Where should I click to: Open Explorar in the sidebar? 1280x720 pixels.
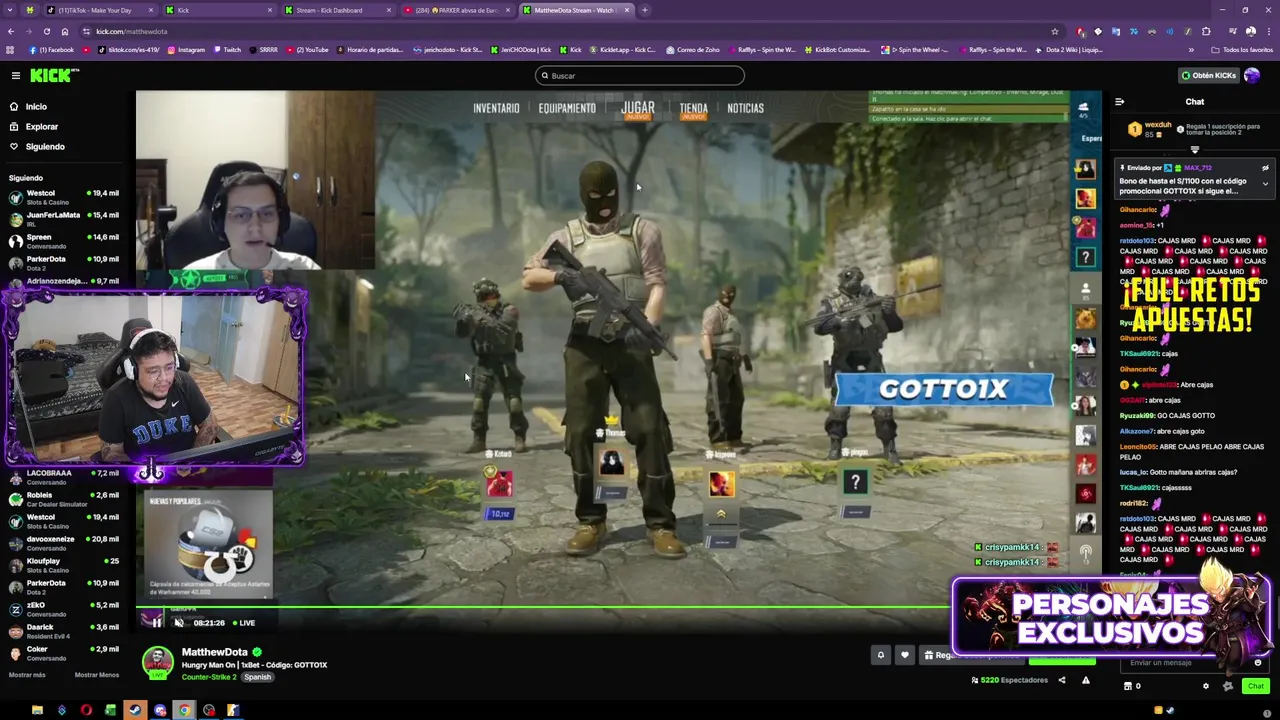coord(41,126)
